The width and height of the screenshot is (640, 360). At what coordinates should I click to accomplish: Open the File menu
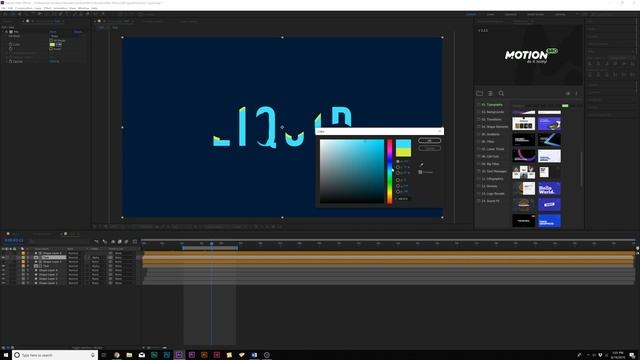(3, 8)
